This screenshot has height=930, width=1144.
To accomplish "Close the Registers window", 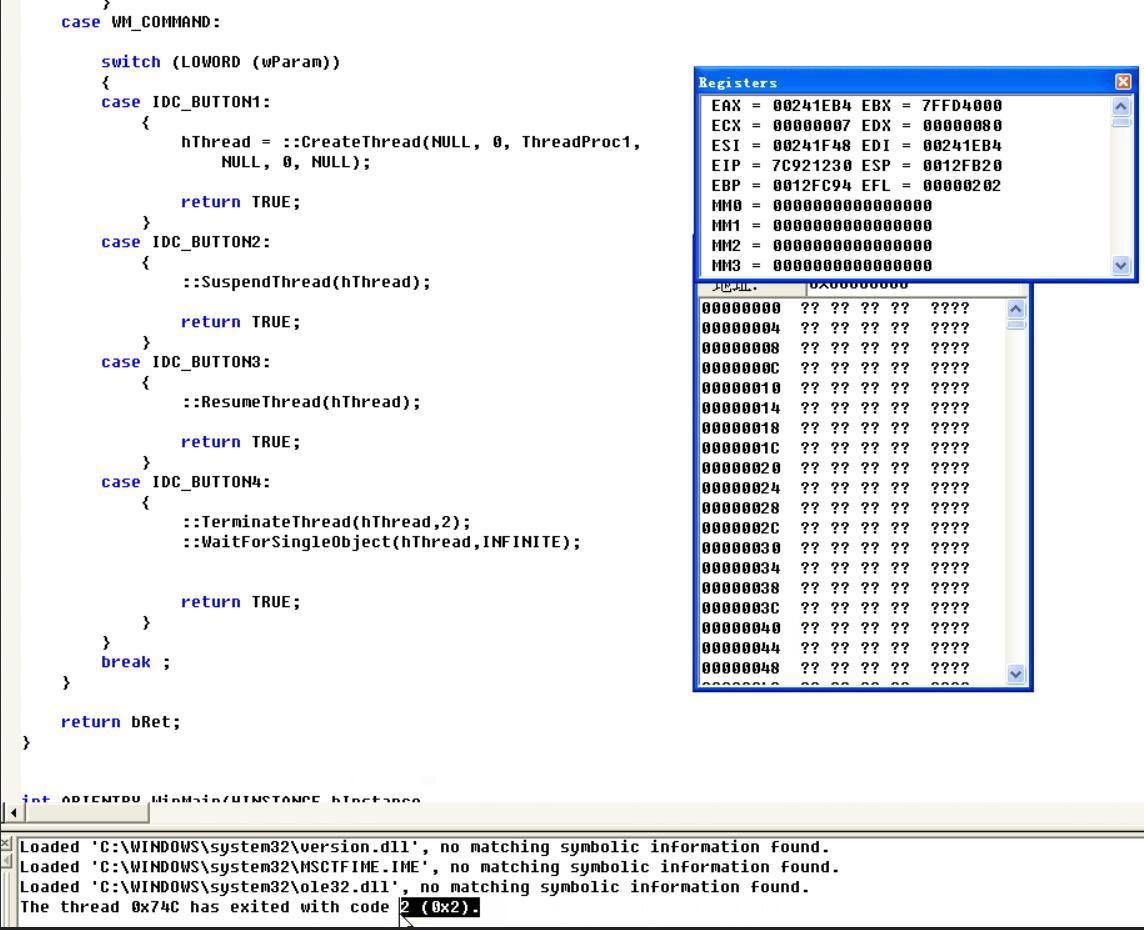I will tap(1123, 82).
